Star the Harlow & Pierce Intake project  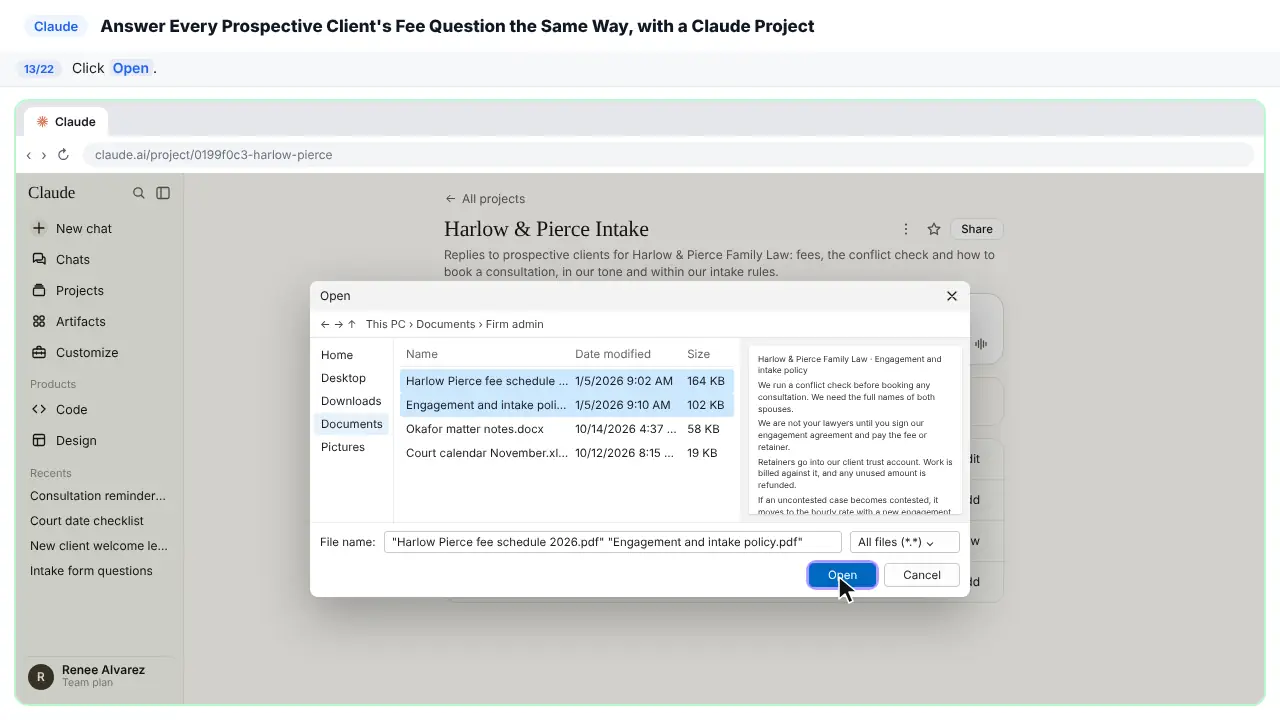tap(934, 229)
